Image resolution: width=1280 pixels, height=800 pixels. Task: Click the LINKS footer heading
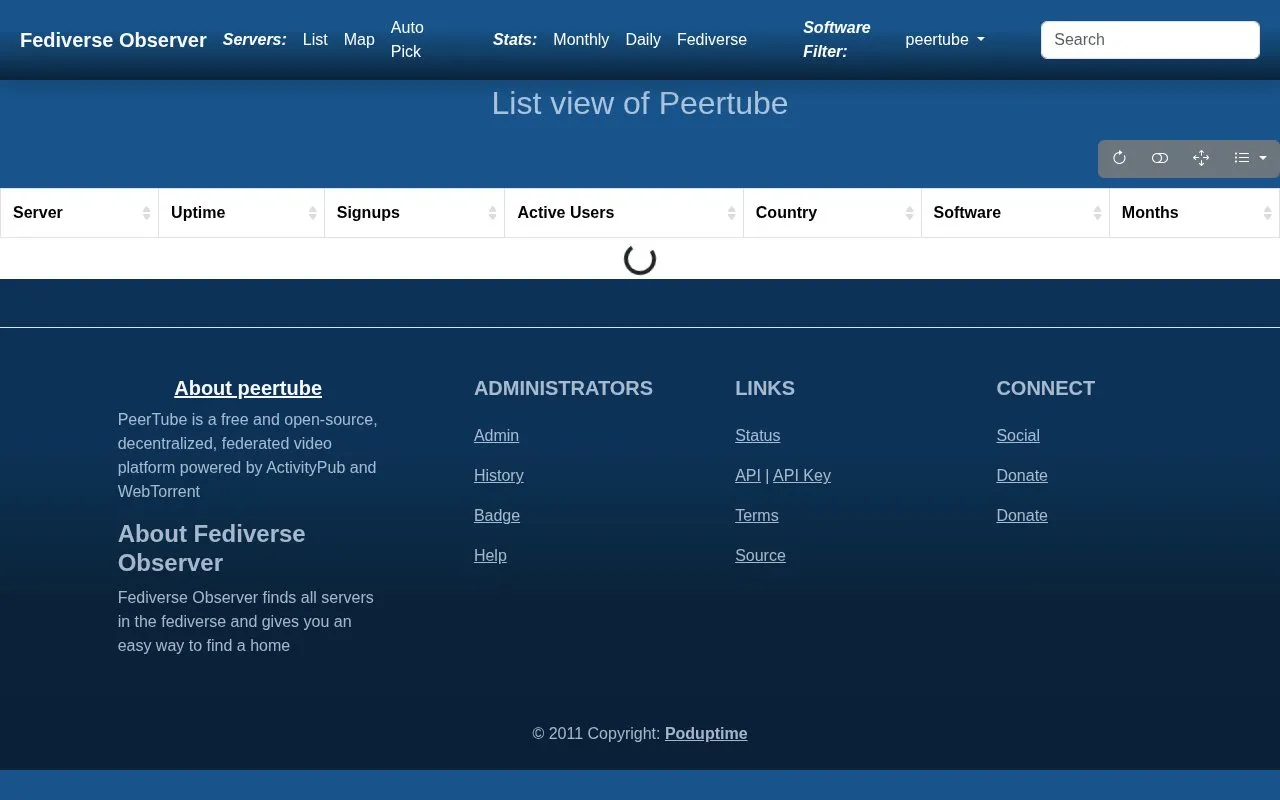pos(765,388)
